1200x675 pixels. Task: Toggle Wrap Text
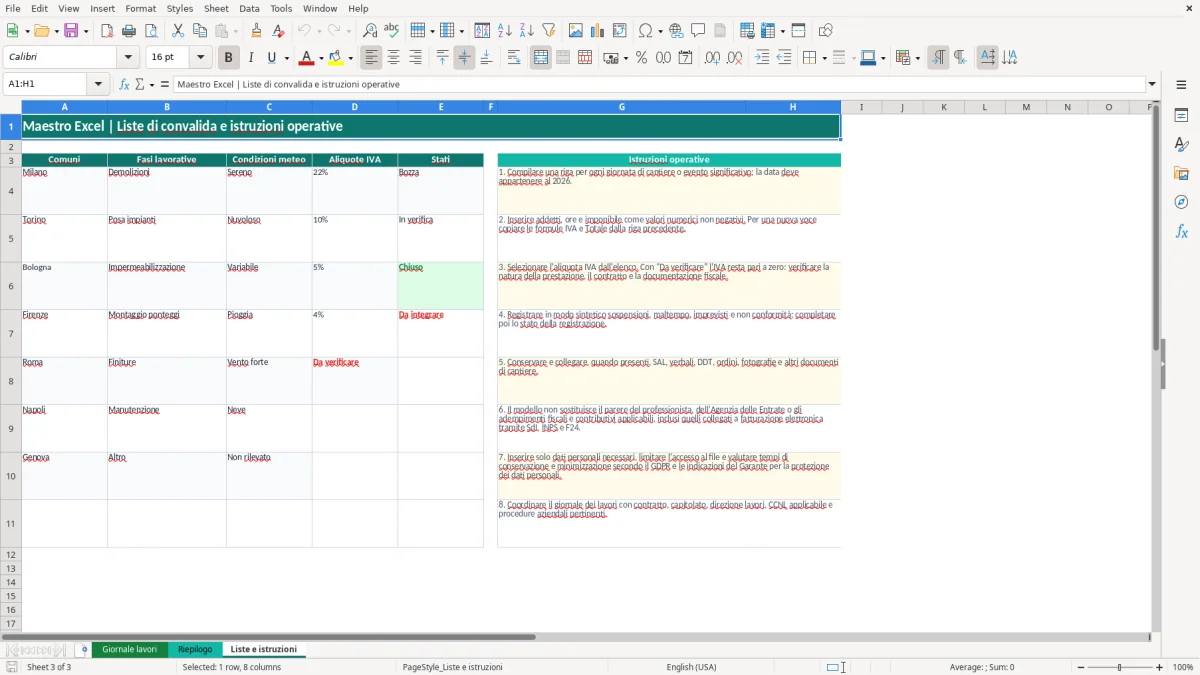pos(513,58)
